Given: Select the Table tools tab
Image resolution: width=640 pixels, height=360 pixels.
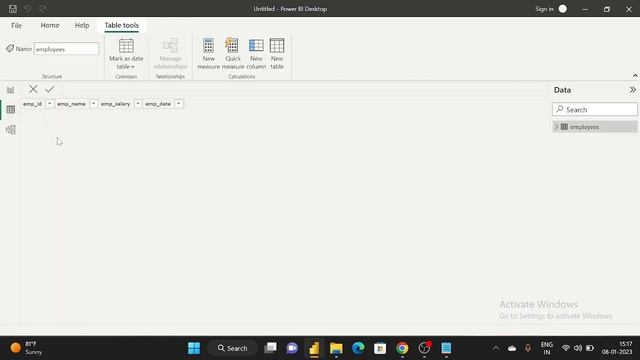Looking at the screenshot, I should click(x=122, y=25).
